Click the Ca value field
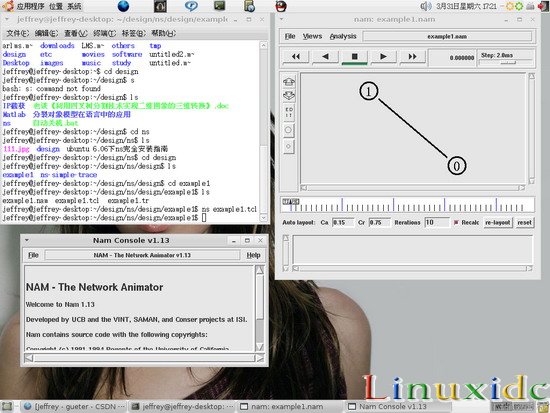The height and width of the screenshot is (413, 550). (x=342, y=222)
